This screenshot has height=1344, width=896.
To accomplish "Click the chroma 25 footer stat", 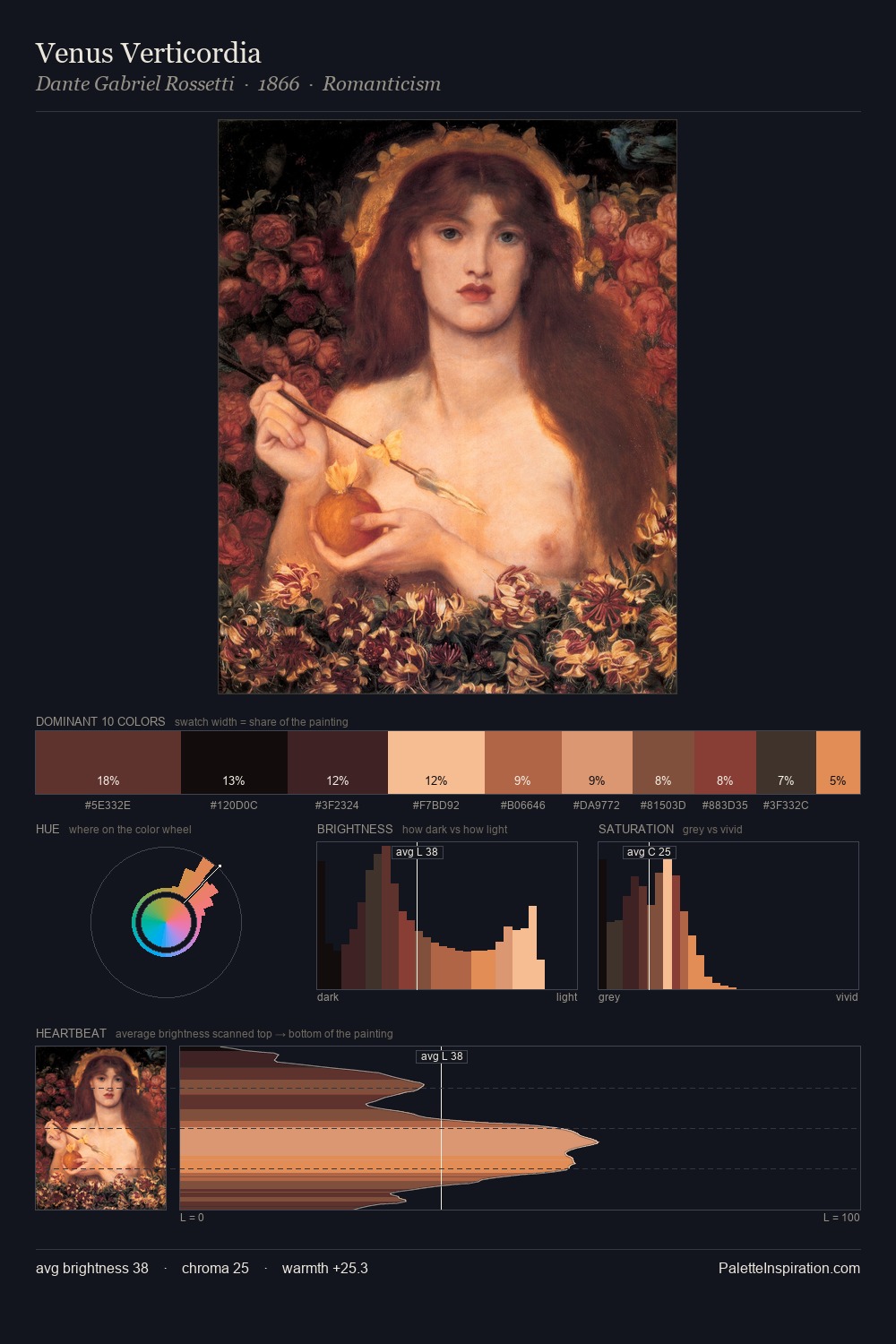I will tap(215, 1268).
